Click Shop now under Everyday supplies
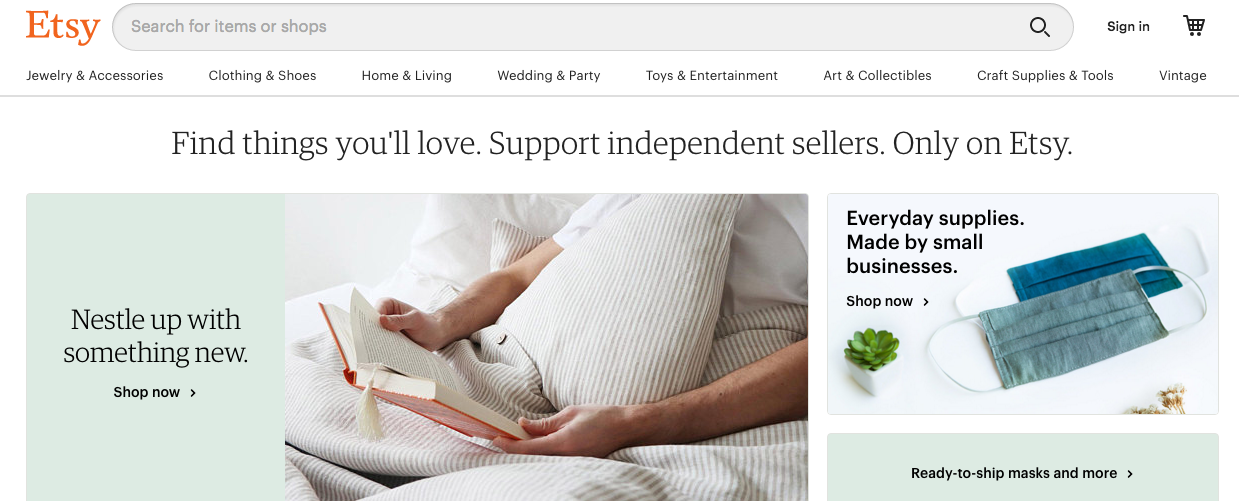 click(x=880, y=301)
